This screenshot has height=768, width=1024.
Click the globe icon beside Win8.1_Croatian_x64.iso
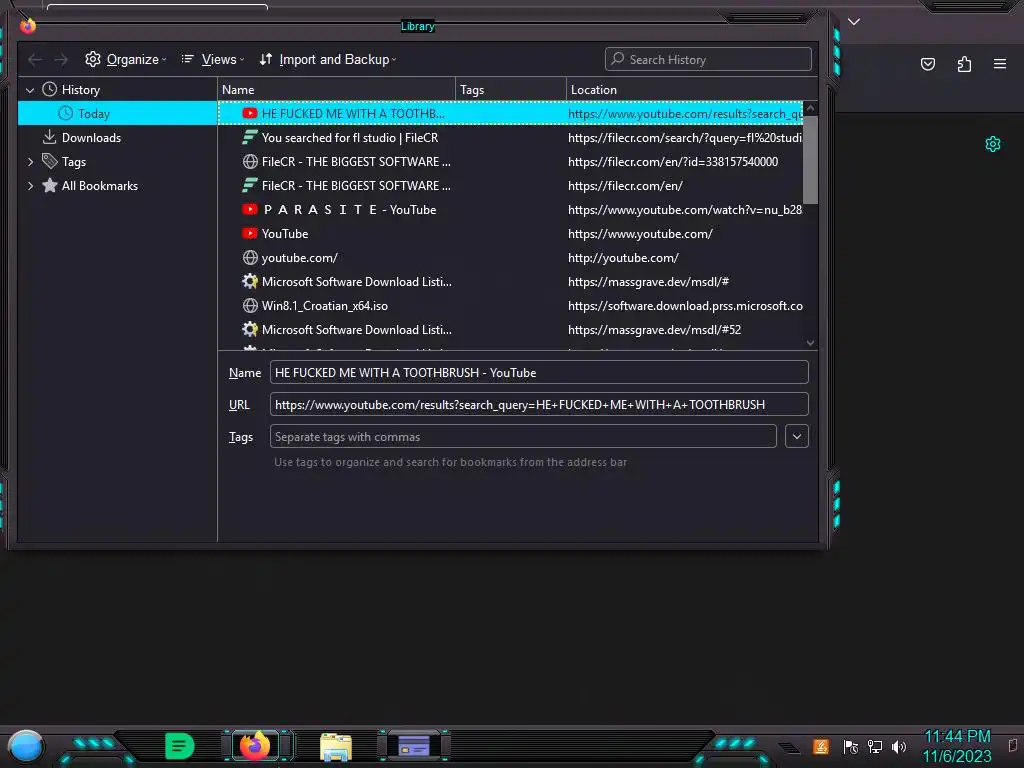click(249, 306)
